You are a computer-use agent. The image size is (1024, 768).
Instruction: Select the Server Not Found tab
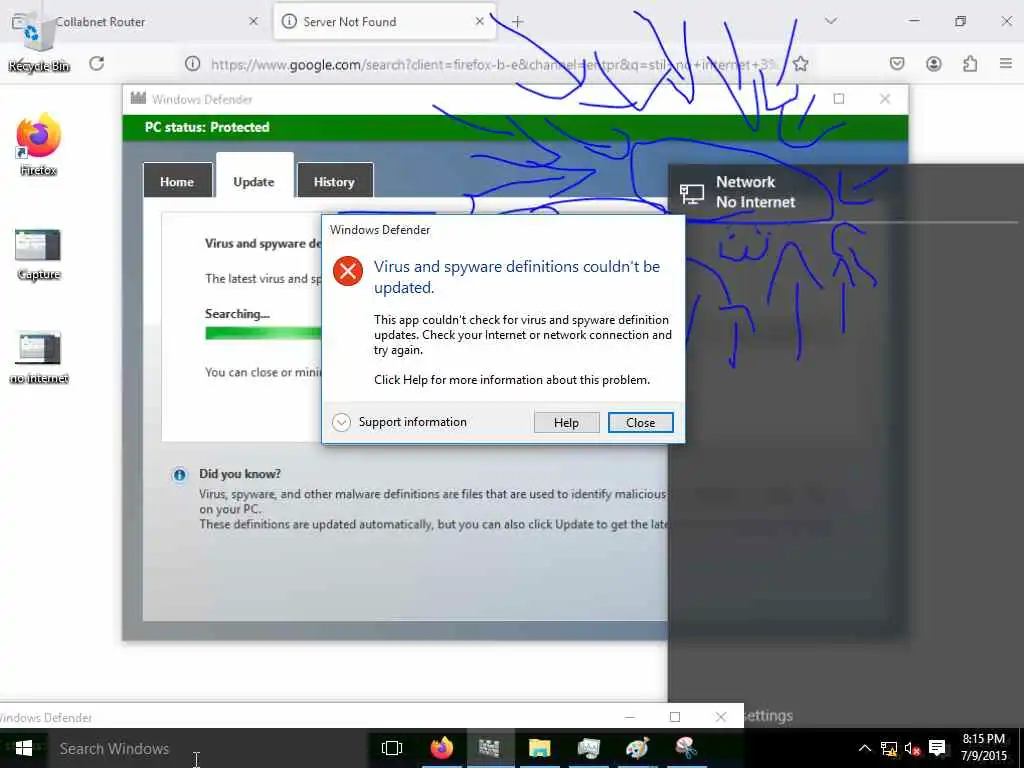[x=384, y=22]
